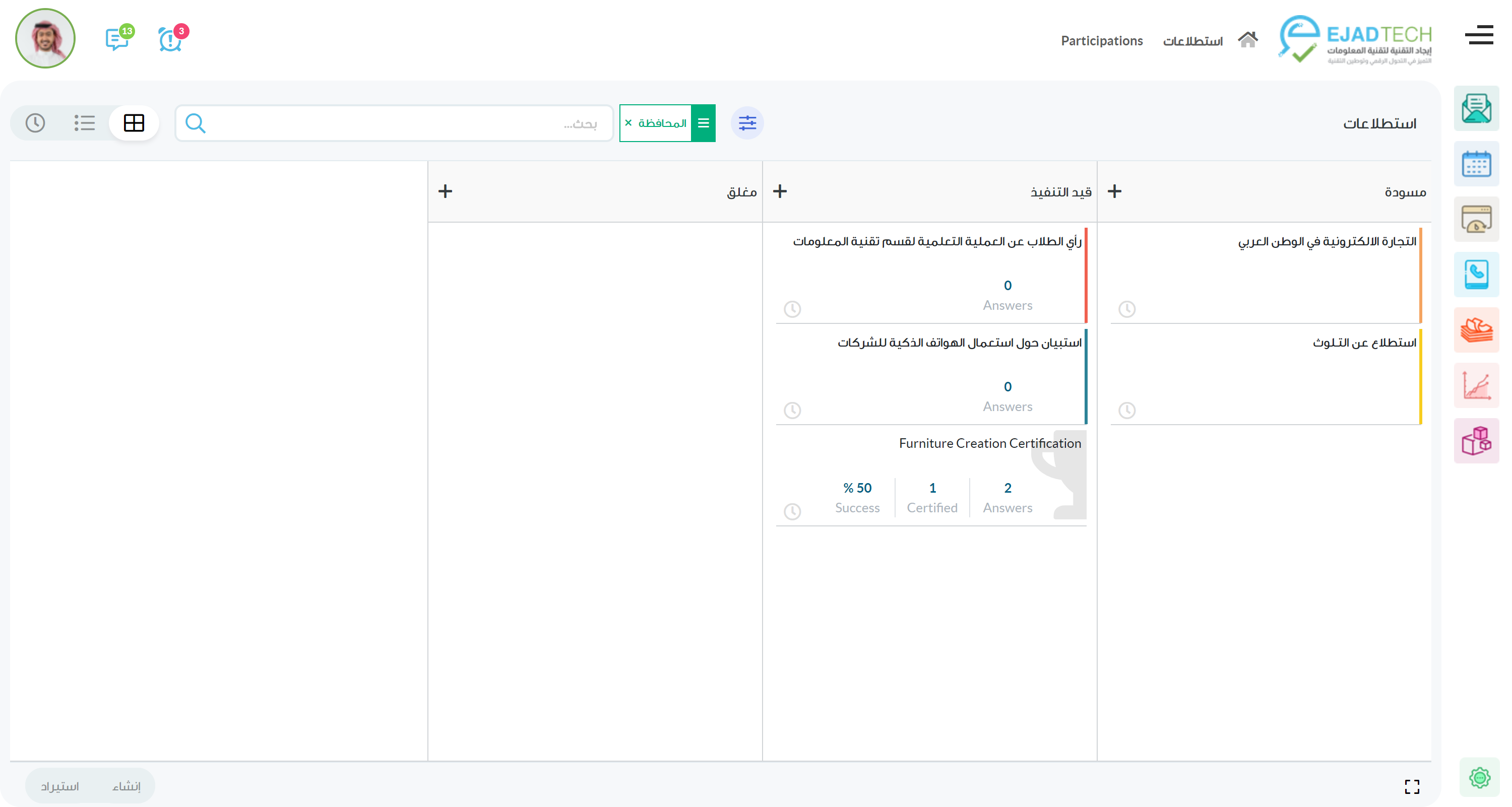Open the phone contacts app in sidebar
1512x807 pixels.
pos(1476,275)
